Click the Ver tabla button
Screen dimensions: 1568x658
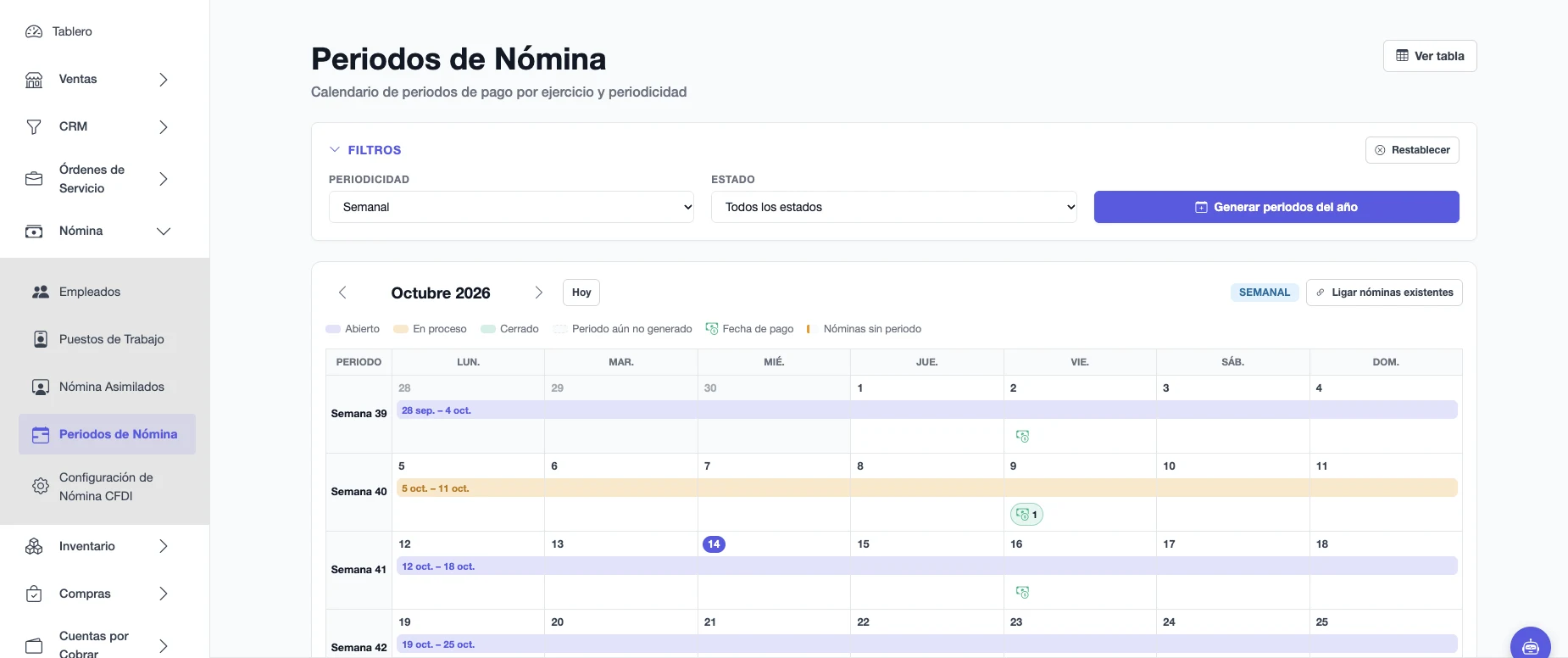[1430, 56]
